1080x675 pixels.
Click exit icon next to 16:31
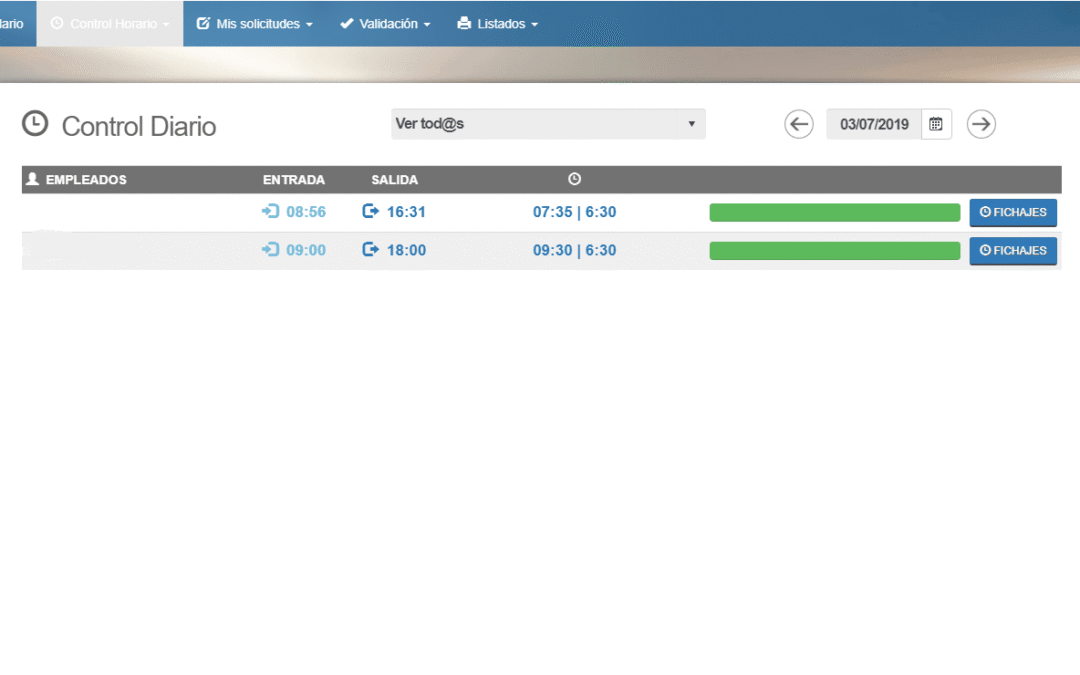point(371,211)
